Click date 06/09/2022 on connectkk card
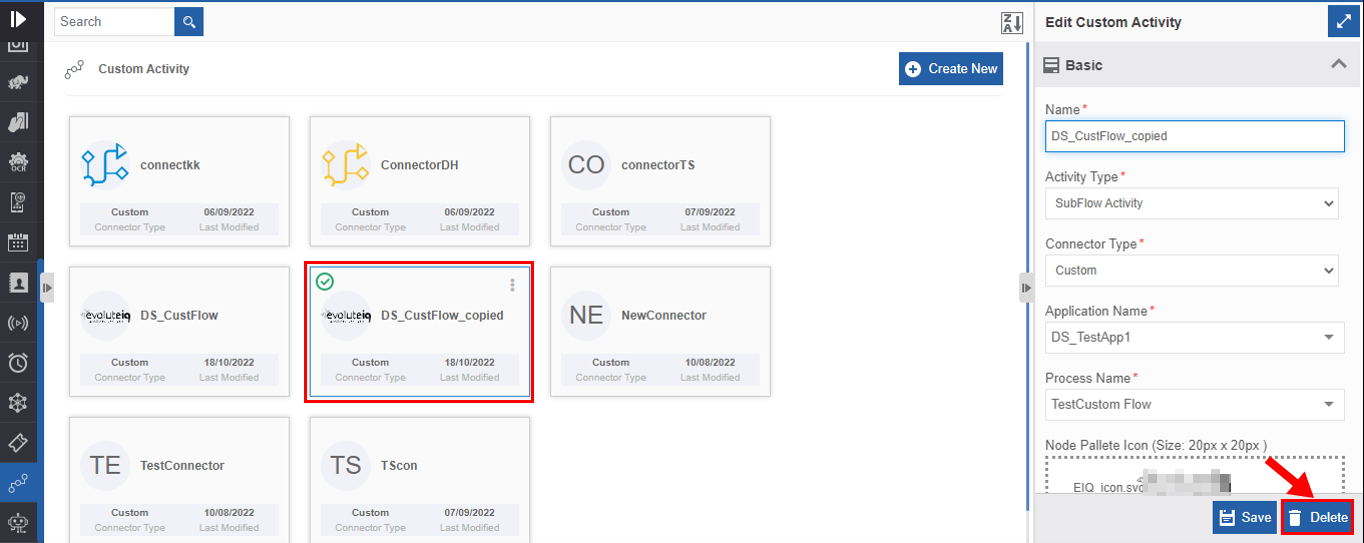 pos(229,212)
